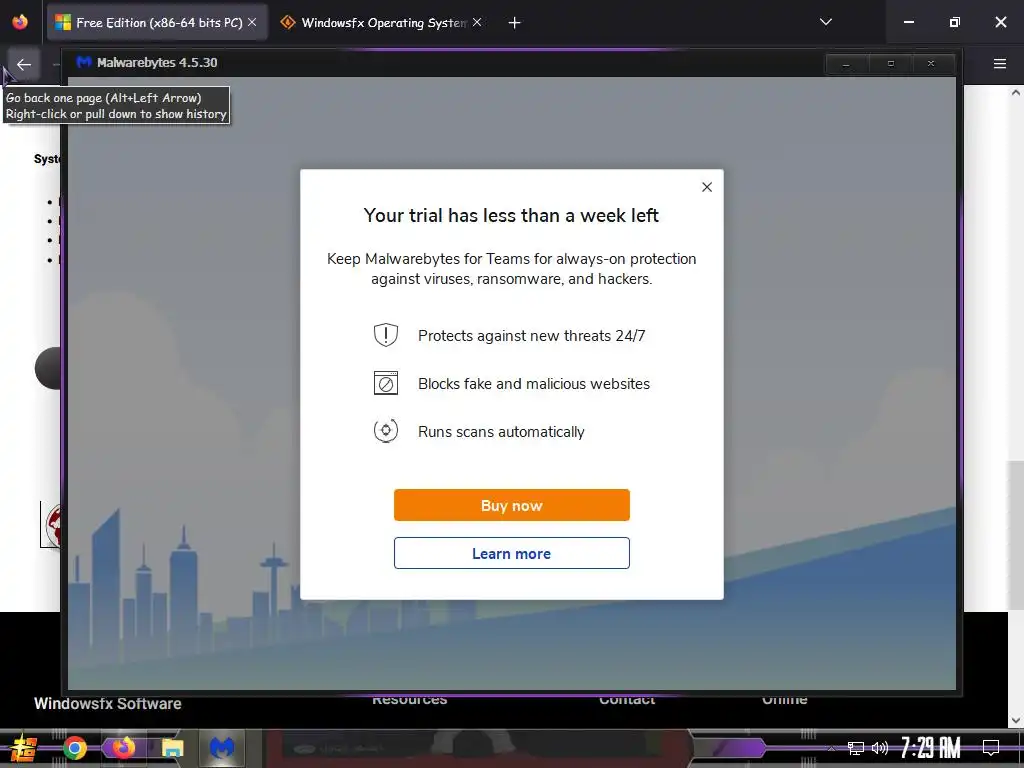The width and height of the screenshot is (1024, 768).
Task: Select text Runs scans automatically
Action: [501, 432]
